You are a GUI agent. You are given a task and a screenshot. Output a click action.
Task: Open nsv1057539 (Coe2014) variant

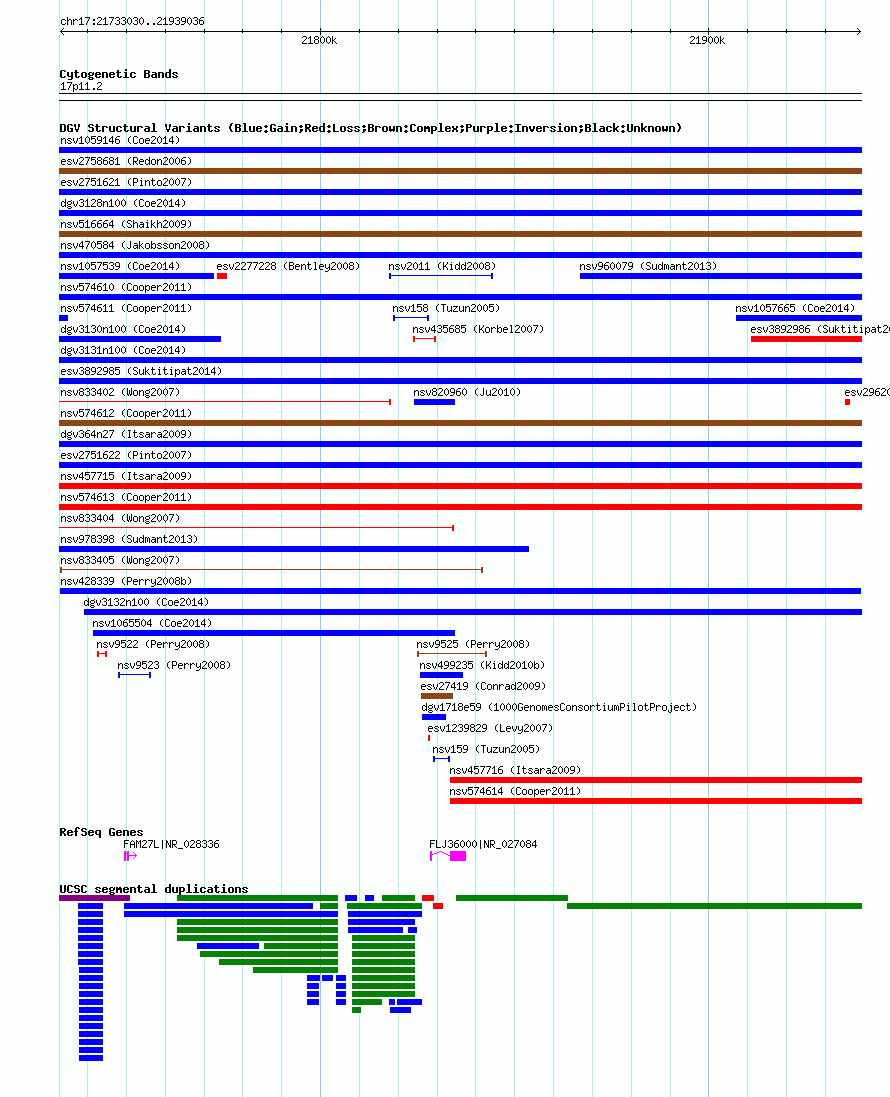[120, 267]
